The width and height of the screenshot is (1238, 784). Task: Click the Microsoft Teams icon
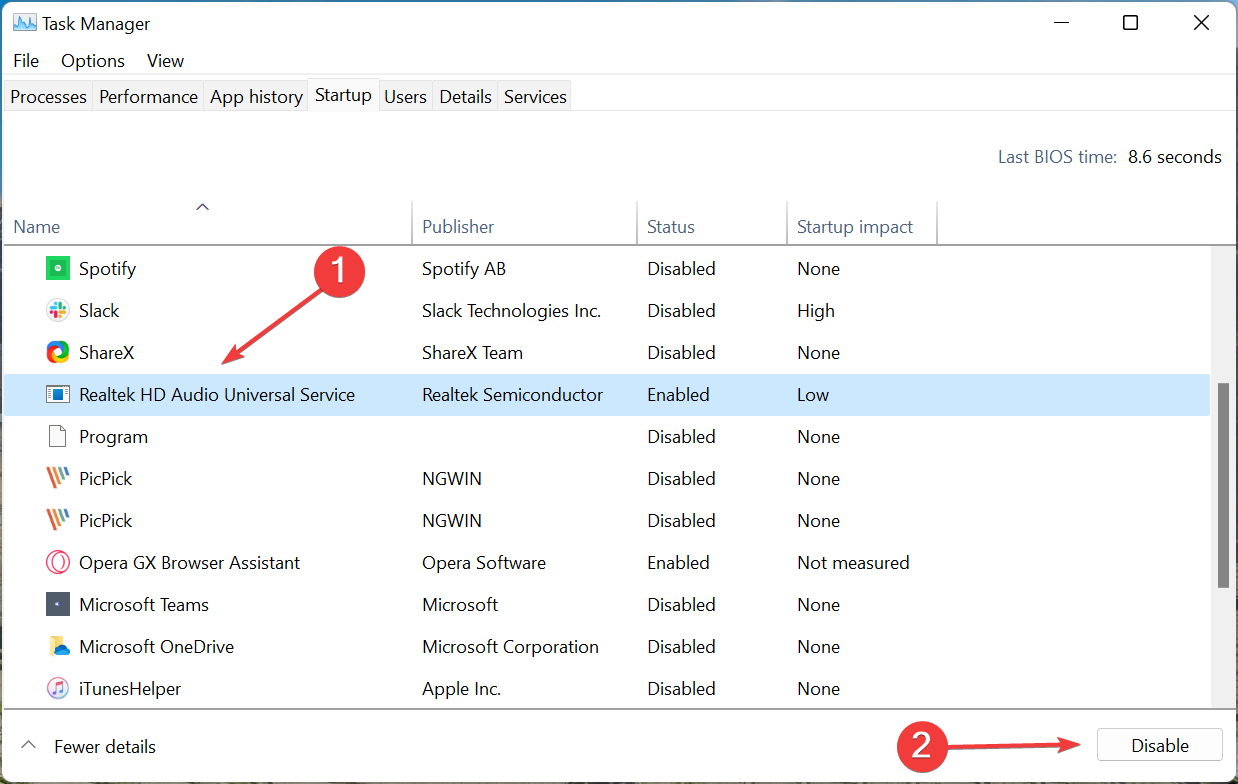[x=58, y=605]
